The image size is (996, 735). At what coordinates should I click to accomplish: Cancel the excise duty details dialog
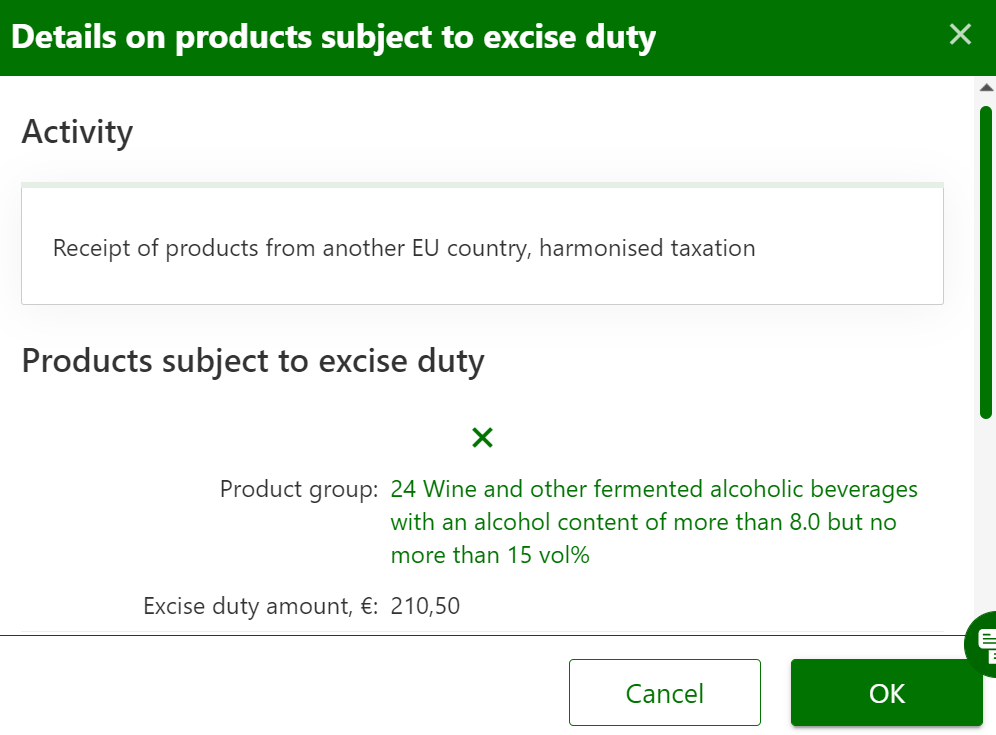[664, 692]
